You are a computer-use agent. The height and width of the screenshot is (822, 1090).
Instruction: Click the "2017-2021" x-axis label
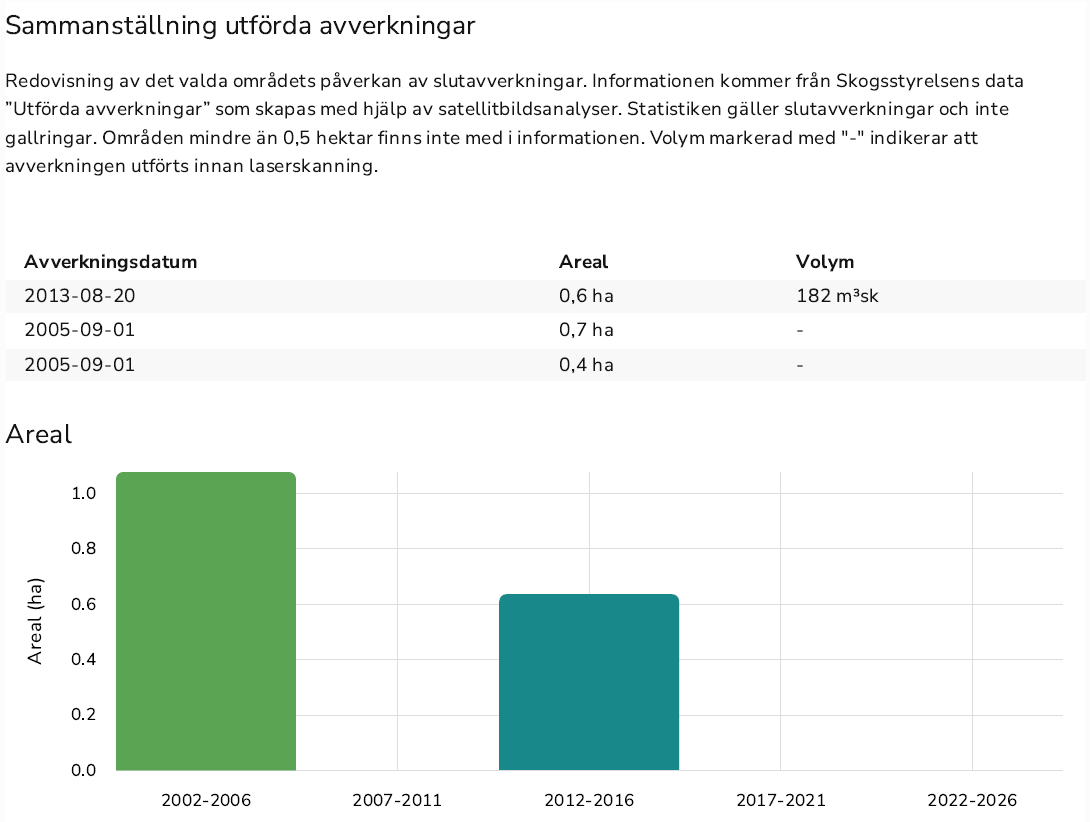tap(781, 800)
